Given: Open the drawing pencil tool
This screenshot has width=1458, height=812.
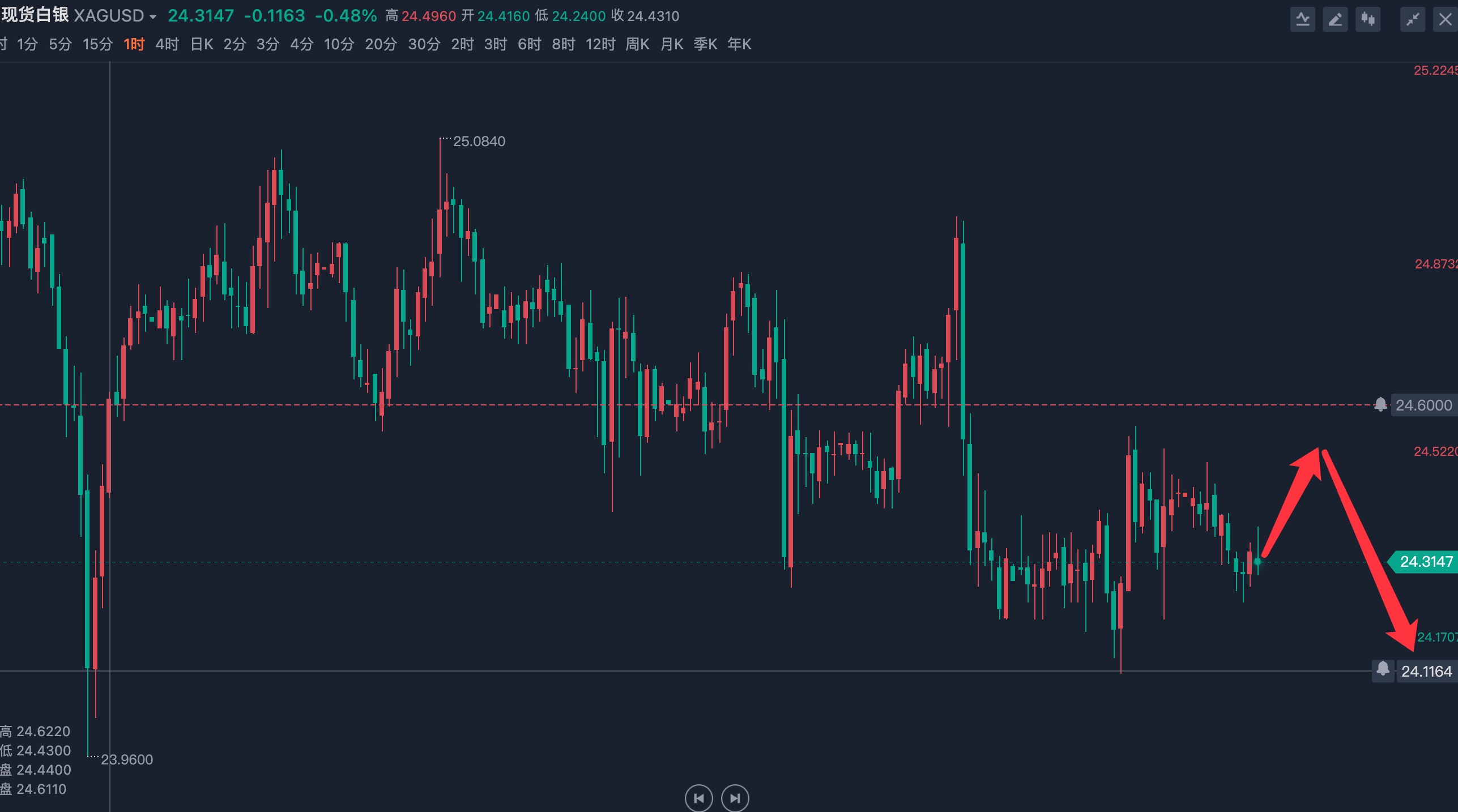Looking at the screenshot, I should 1335,19.
